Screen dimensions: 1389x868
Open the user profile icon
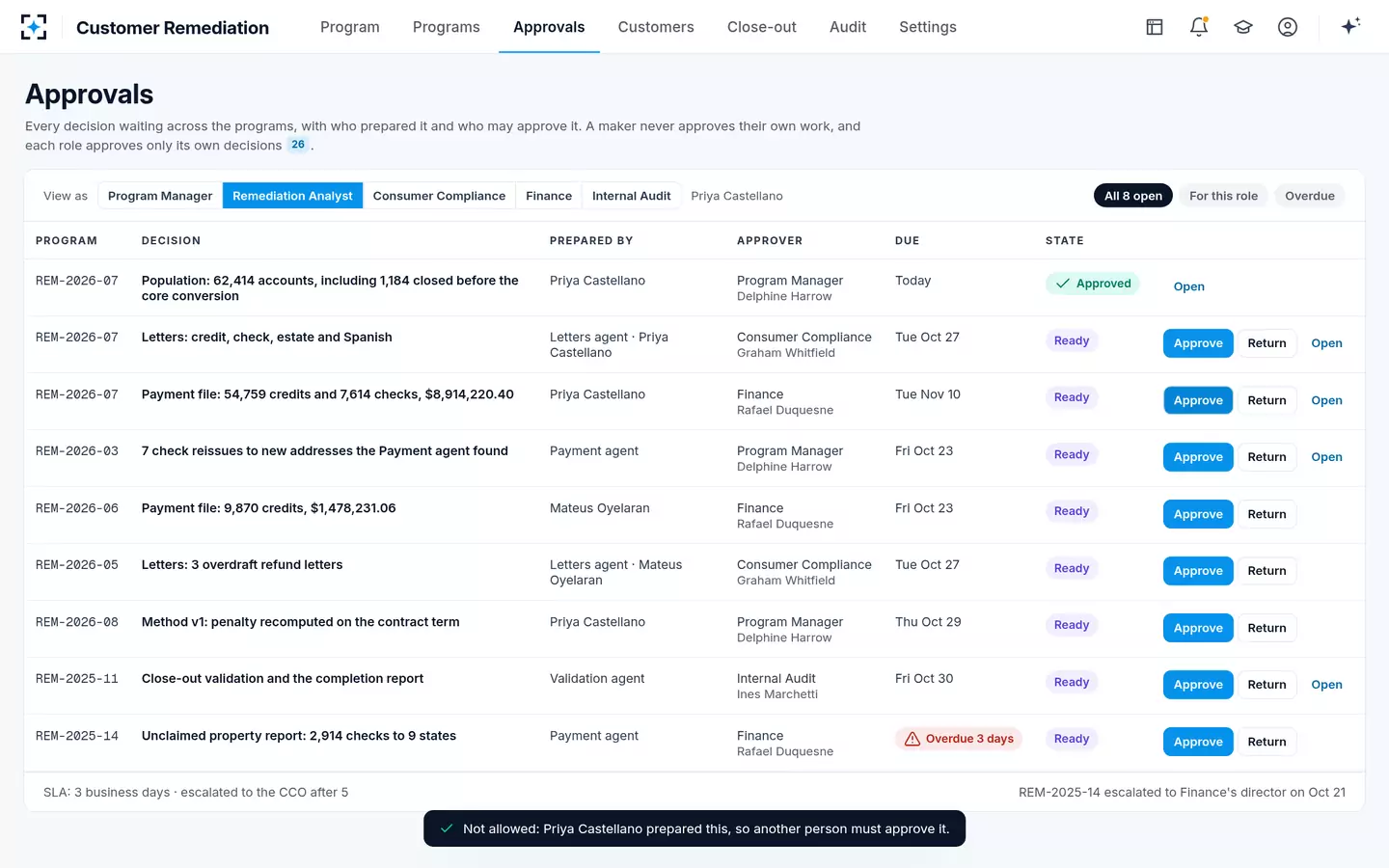coord(1288,27)
